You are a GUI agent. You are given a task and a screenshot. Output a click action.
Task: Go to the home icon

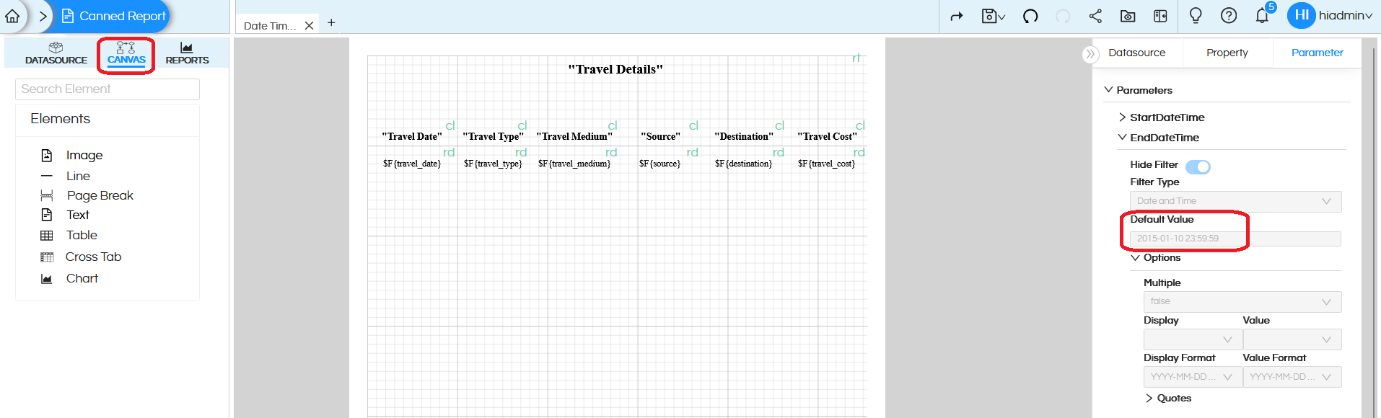click(12, 16)
